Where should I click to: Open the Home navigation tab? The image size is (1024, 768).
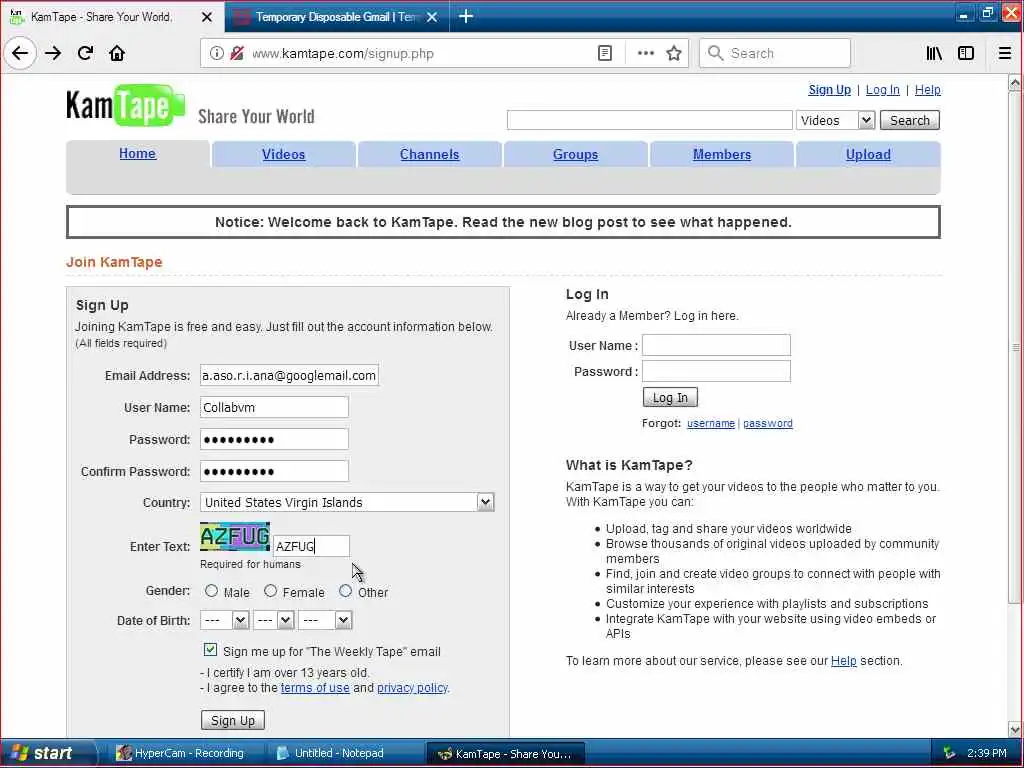pos(137,153)
